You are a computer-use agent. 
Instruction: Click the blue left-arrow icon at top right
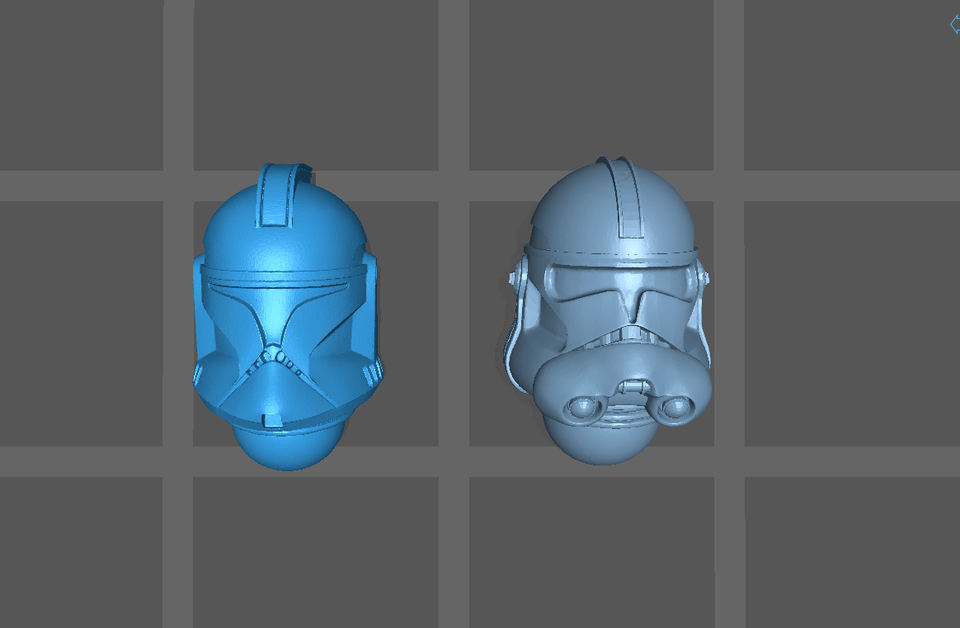click(x=954, y=24)
